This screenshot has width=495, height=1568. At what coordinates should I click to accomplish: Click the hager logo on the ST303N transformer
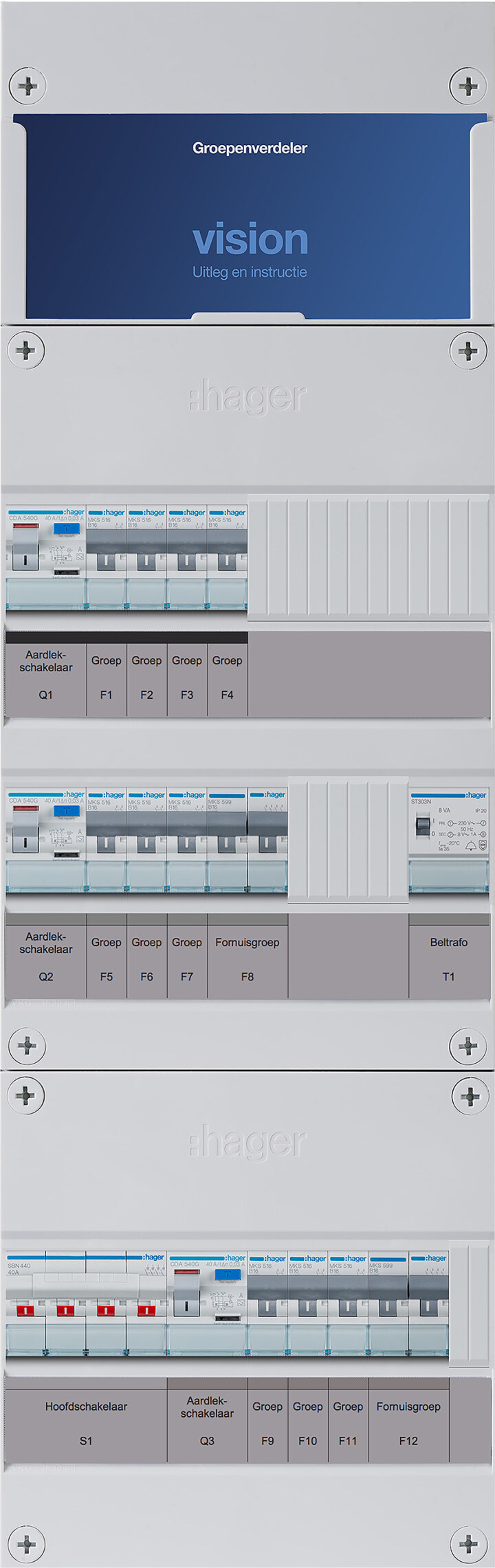click(476, 795)
